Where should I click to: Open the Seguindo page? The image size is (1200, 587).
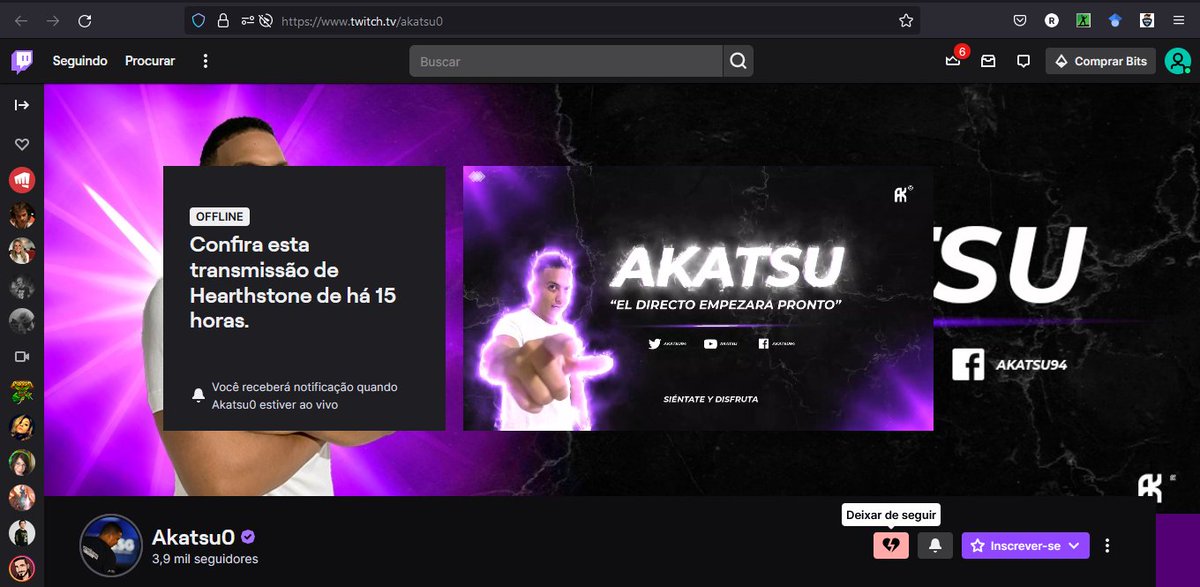pyautogui.click(x=80, y=61)
